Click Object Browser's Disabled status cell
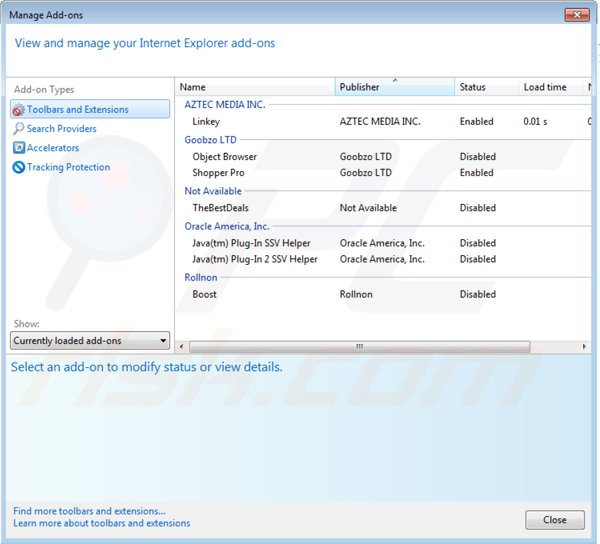 click(478, 156)
